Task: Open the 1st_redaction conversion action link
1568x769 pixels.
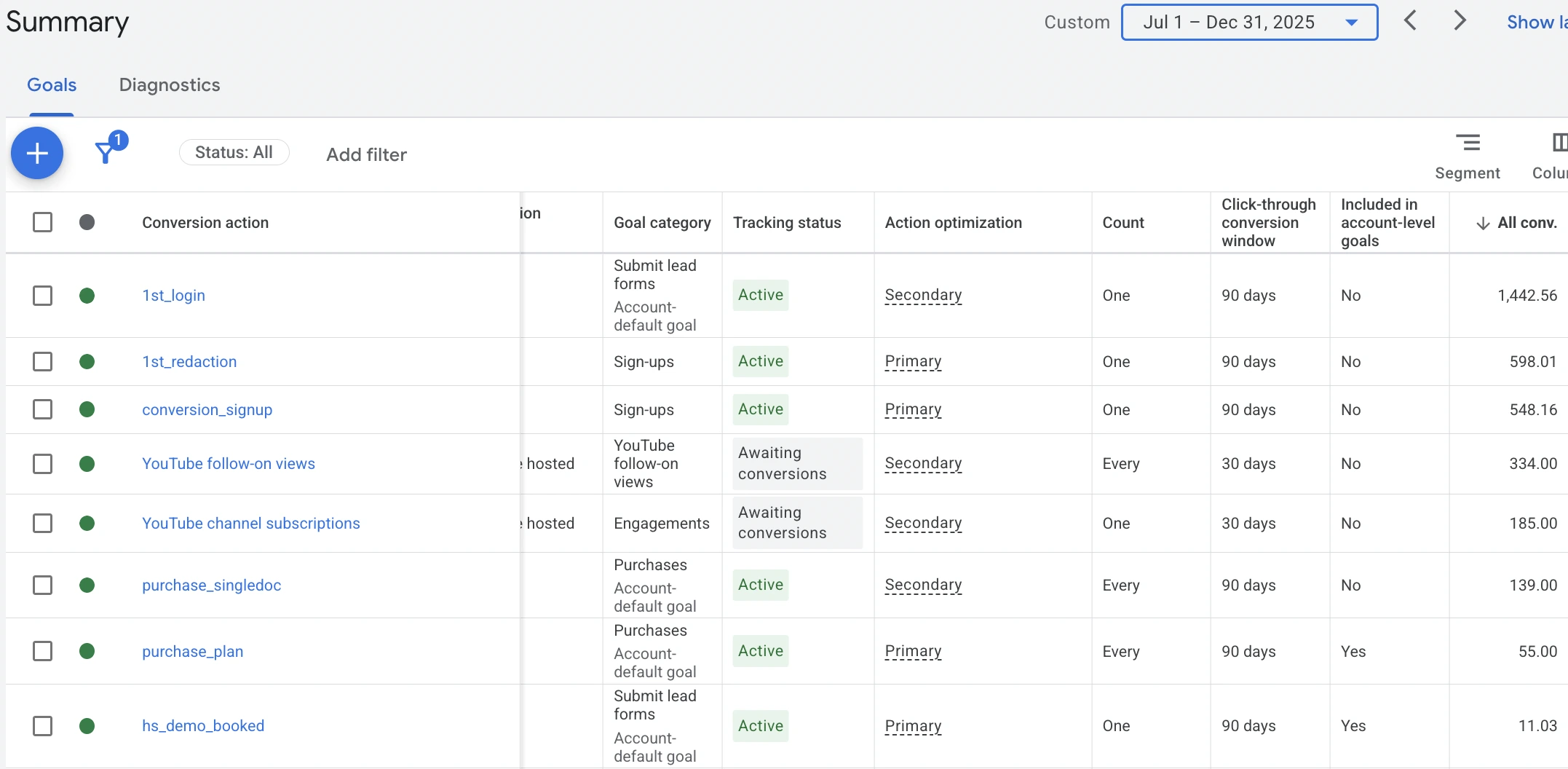Action: [x=189, y=361]
